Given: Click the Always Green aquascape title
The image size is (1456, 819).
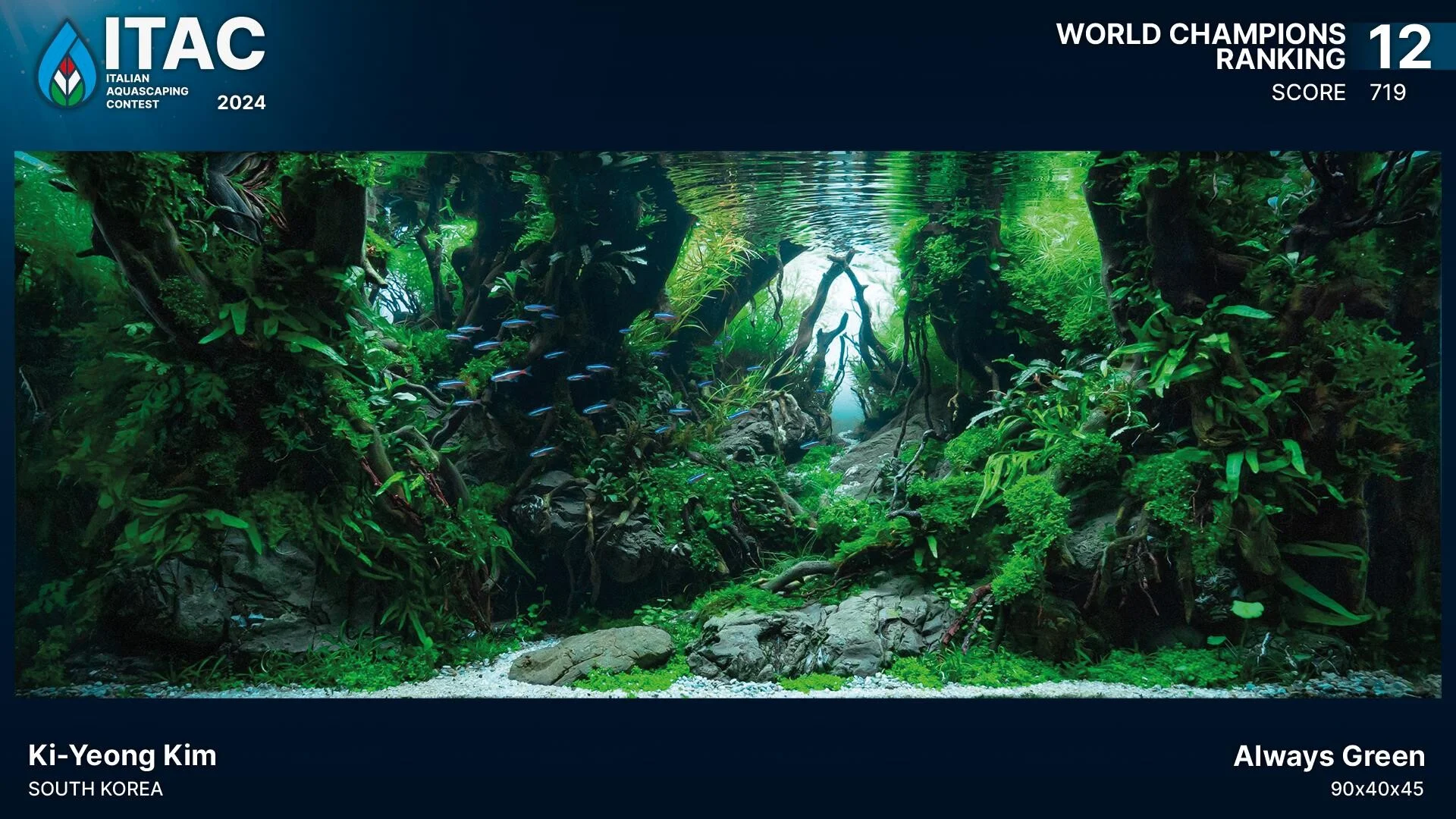Looking at the screenshot, I should pos(1329,756).
